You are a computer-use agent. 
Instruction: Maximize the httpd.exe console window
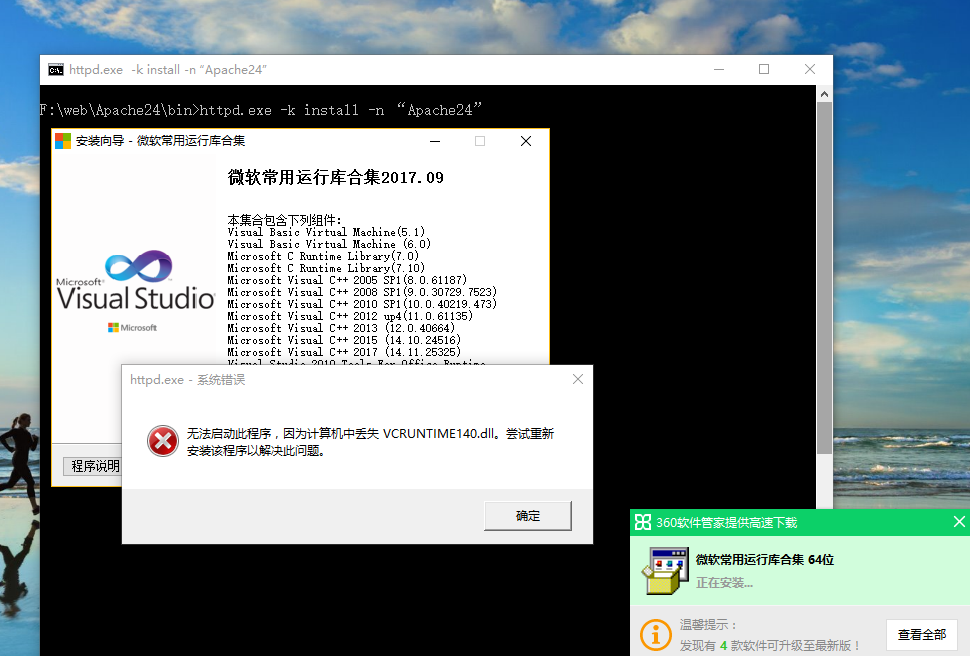click(764, 69)
